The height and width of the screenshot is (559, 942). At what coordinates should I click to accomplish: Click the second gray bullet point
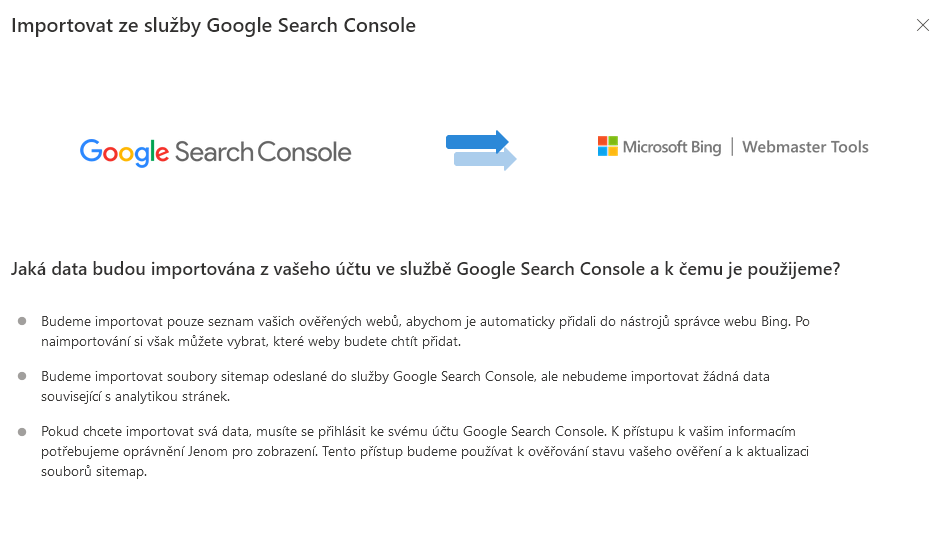point(22,377)
